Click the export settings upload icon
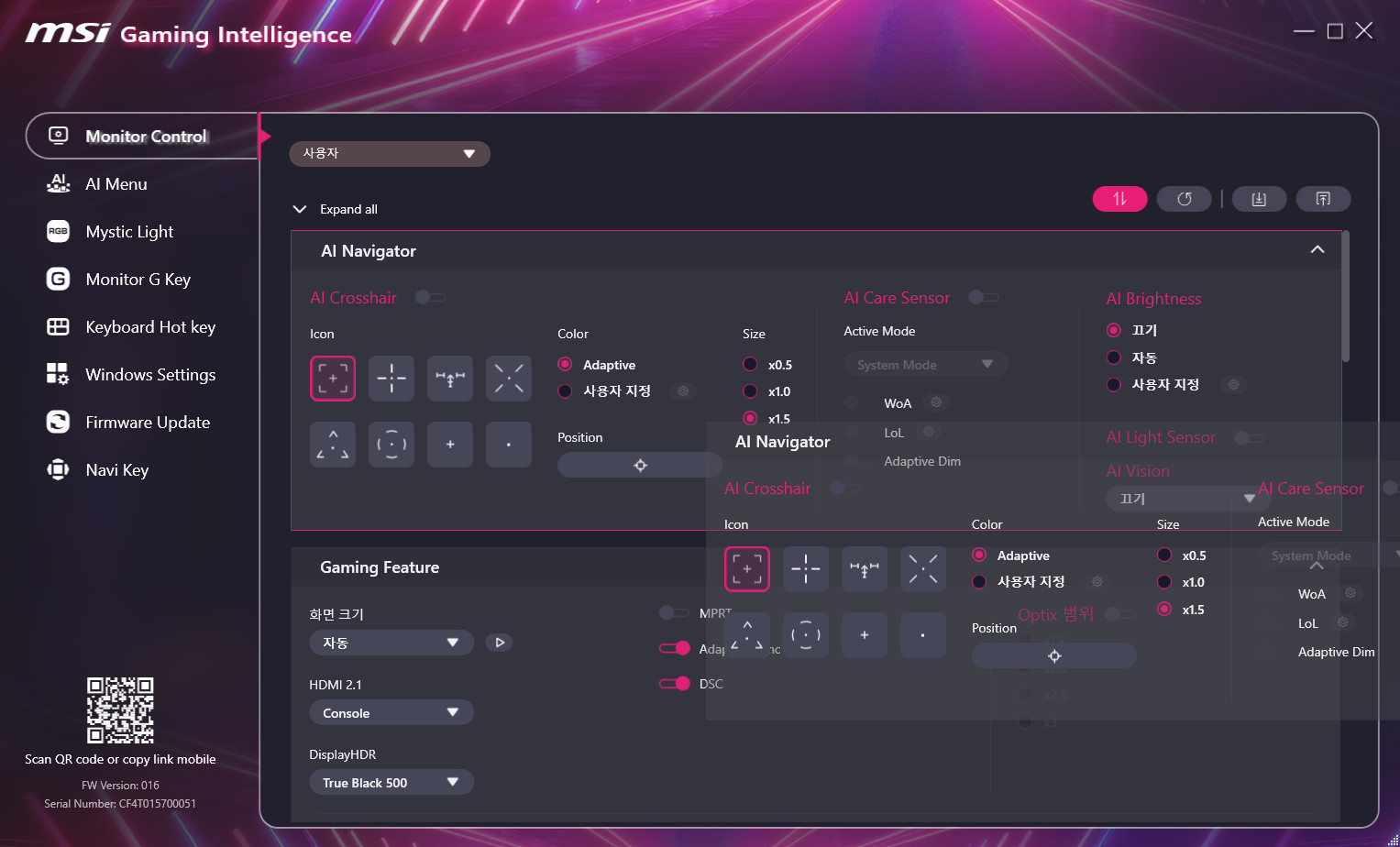 point(1323,199)
